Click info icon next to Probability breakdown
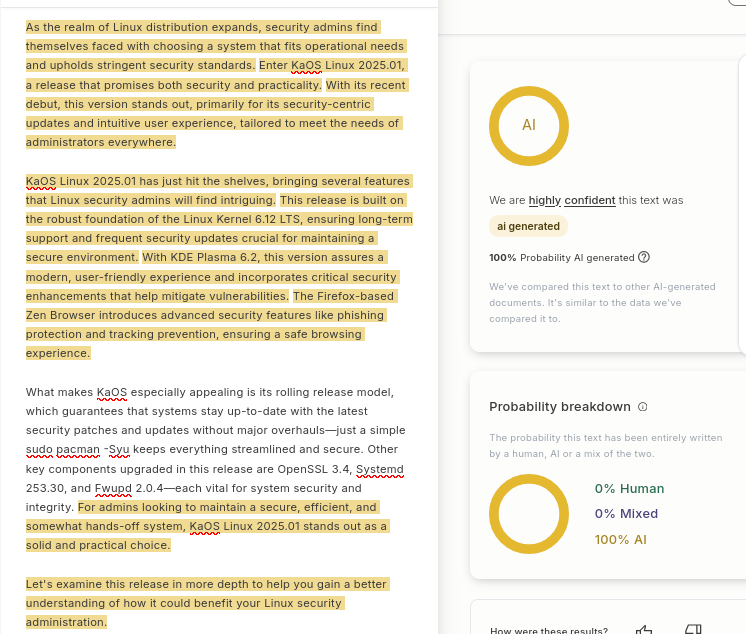Screen dimensions: 746x634 pyautogui.click(x=643, y=407)
